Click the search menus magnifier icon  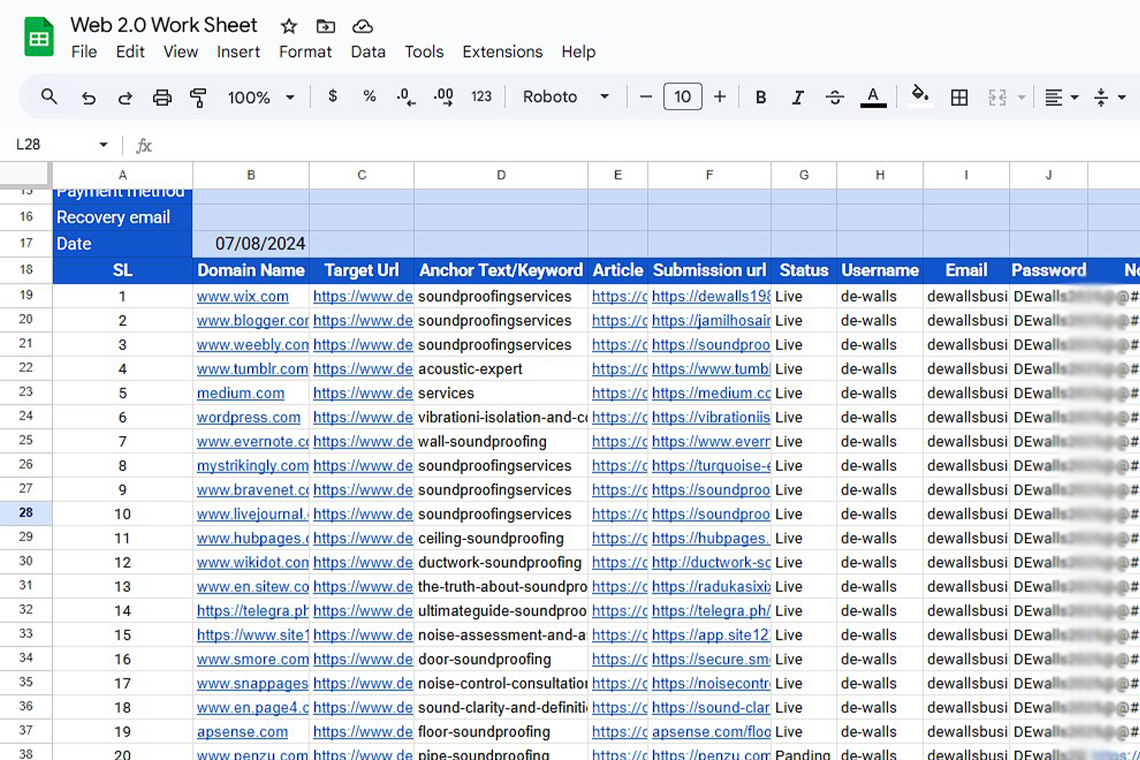[x=49, y=97]
